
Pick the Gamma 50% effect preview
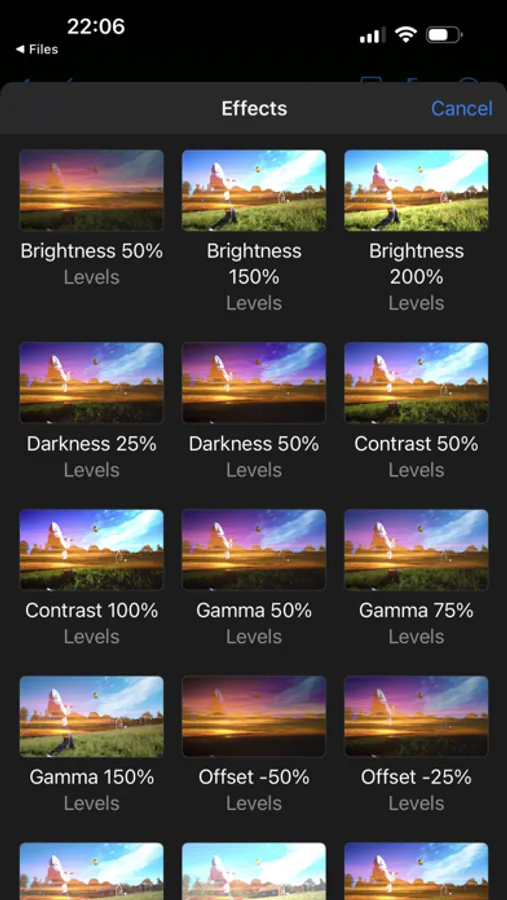(x=254, y=550)
